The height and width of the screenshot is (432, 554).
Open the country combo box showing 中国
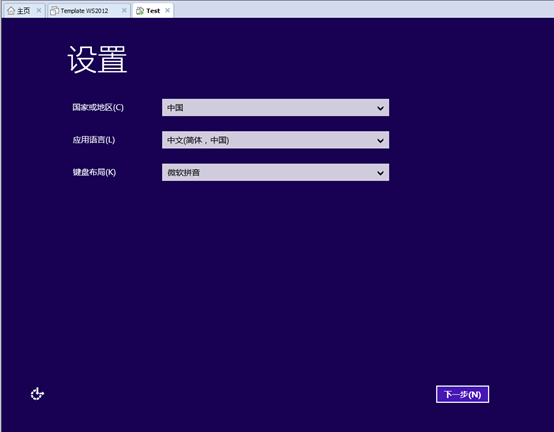tap(275, 107)
